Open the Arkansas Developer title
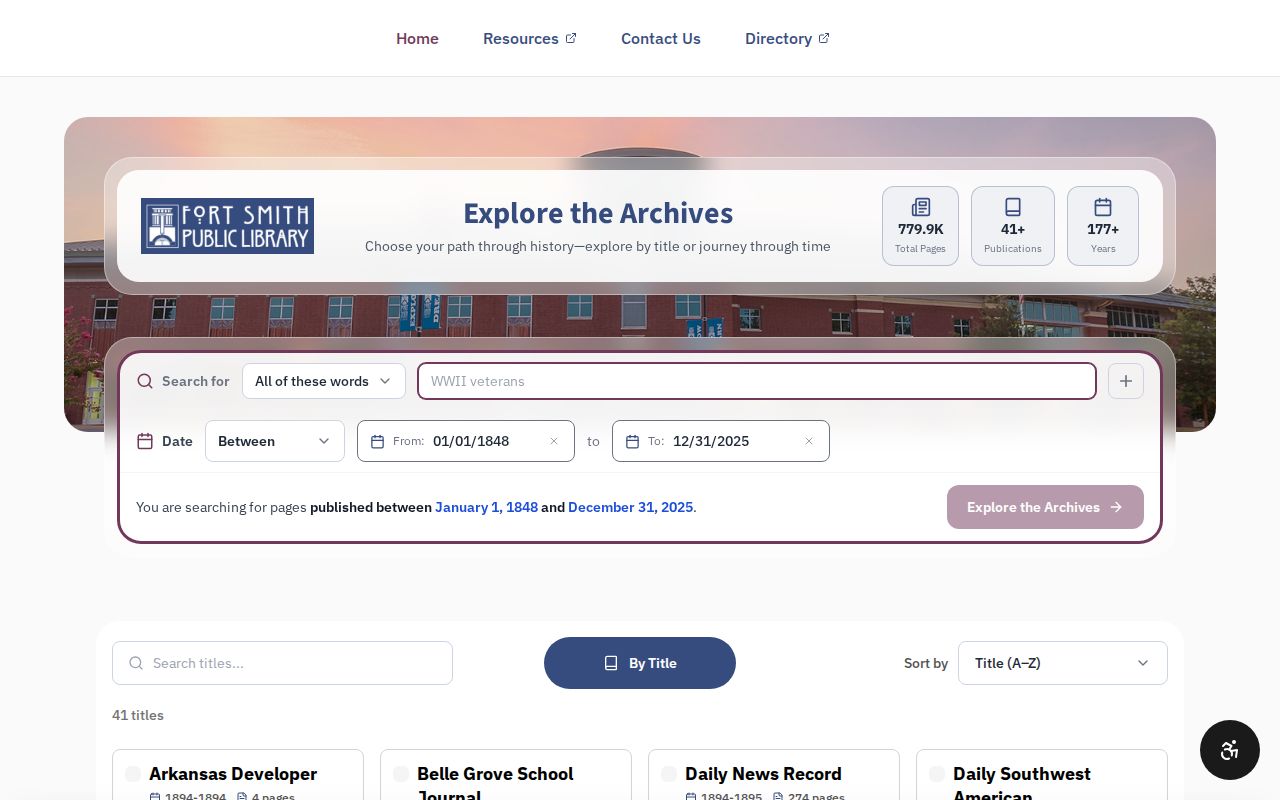This screenshot has height=800, width=1280. click(233, 774)
